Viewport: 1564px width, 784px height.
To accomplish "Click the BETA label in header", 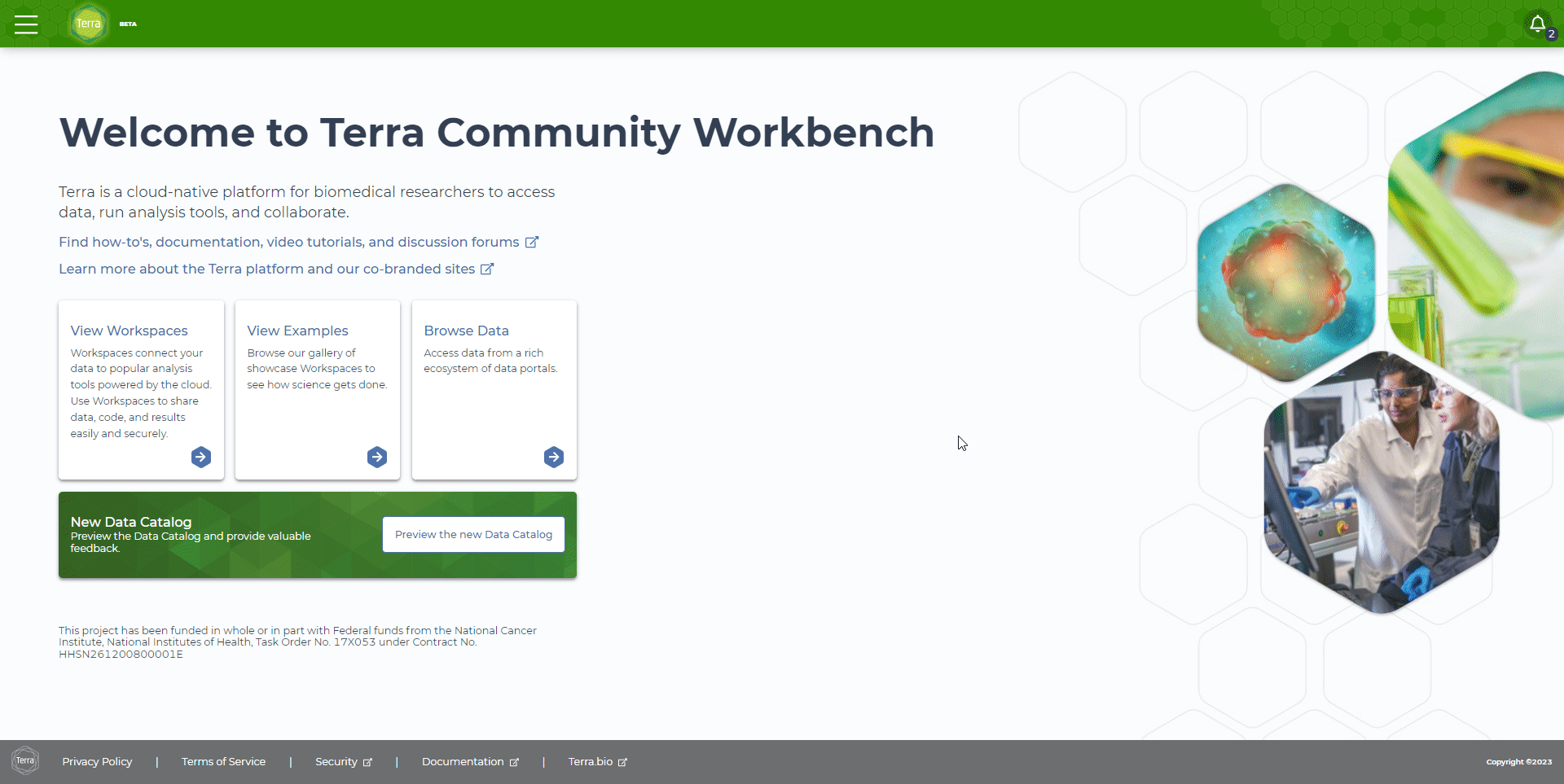I will click(128, 24).
